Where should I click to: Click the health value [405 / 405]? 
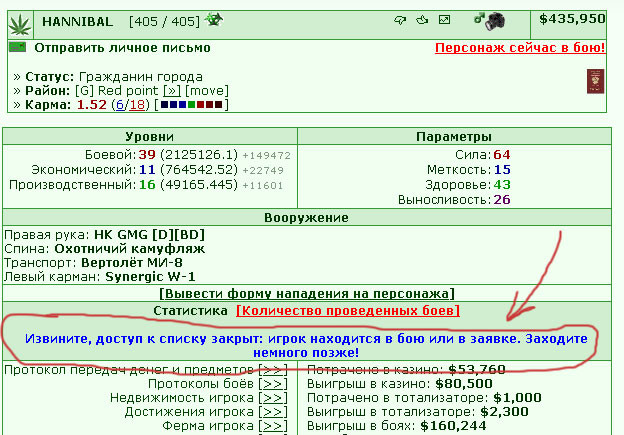164,21
